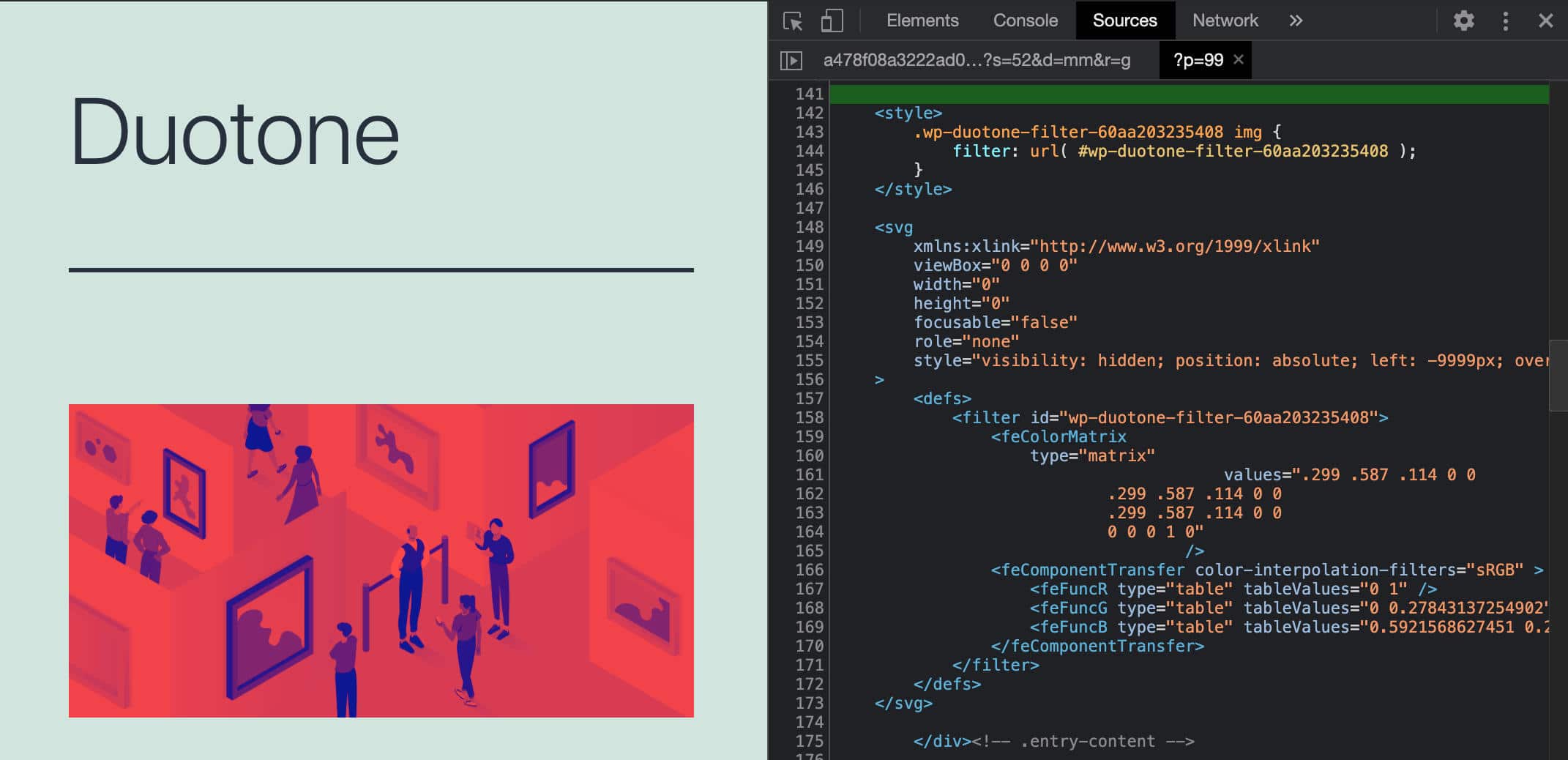Click the Duotone page heading
The height and width of the screenshot is (760, 1568).
point(234,132)
